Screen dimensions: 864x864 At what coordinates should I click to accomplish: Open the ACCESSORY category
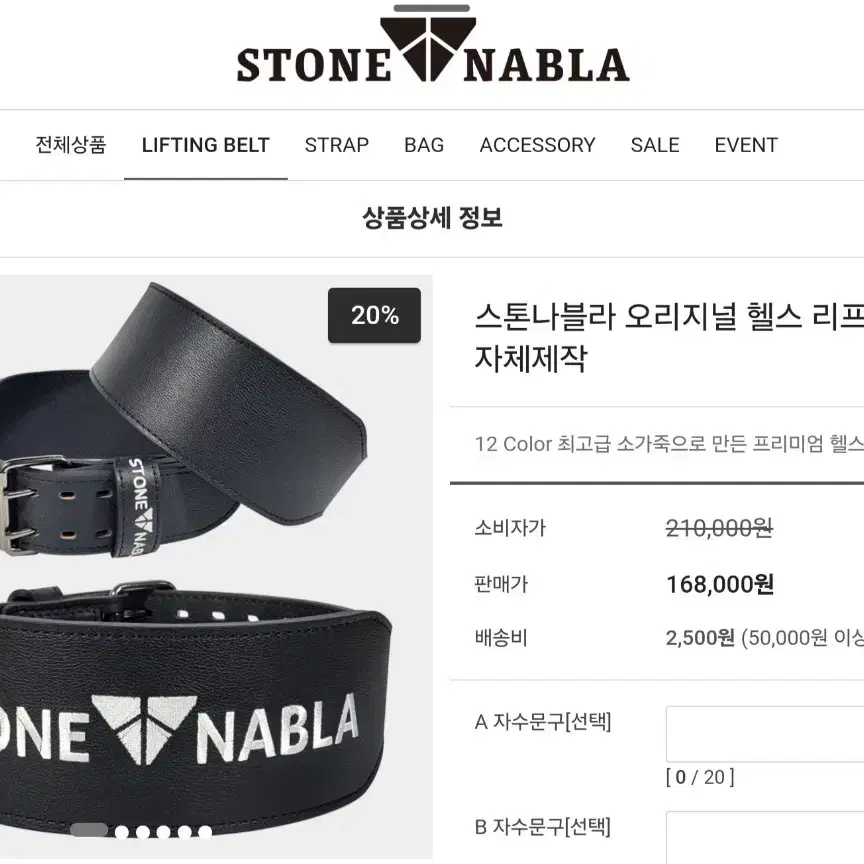click(537, 145)
